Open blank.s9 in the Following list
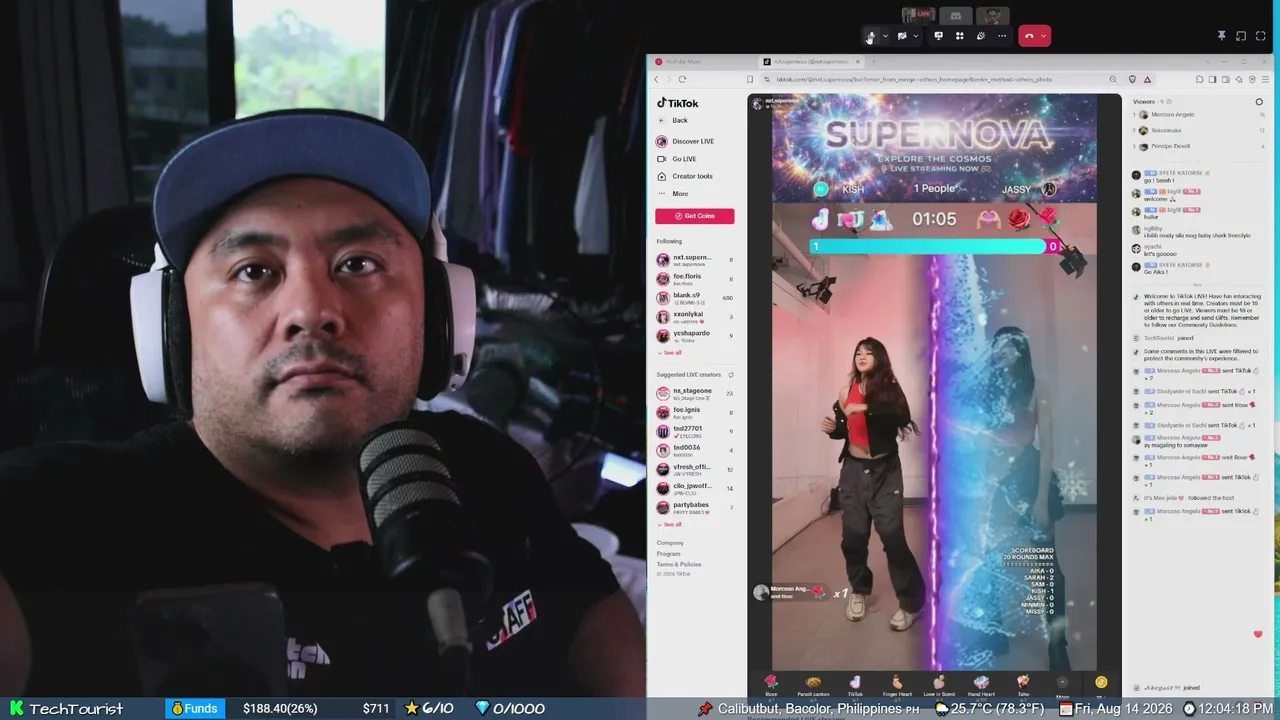Screen dimensions: 1280x720 tap(694, 298)
